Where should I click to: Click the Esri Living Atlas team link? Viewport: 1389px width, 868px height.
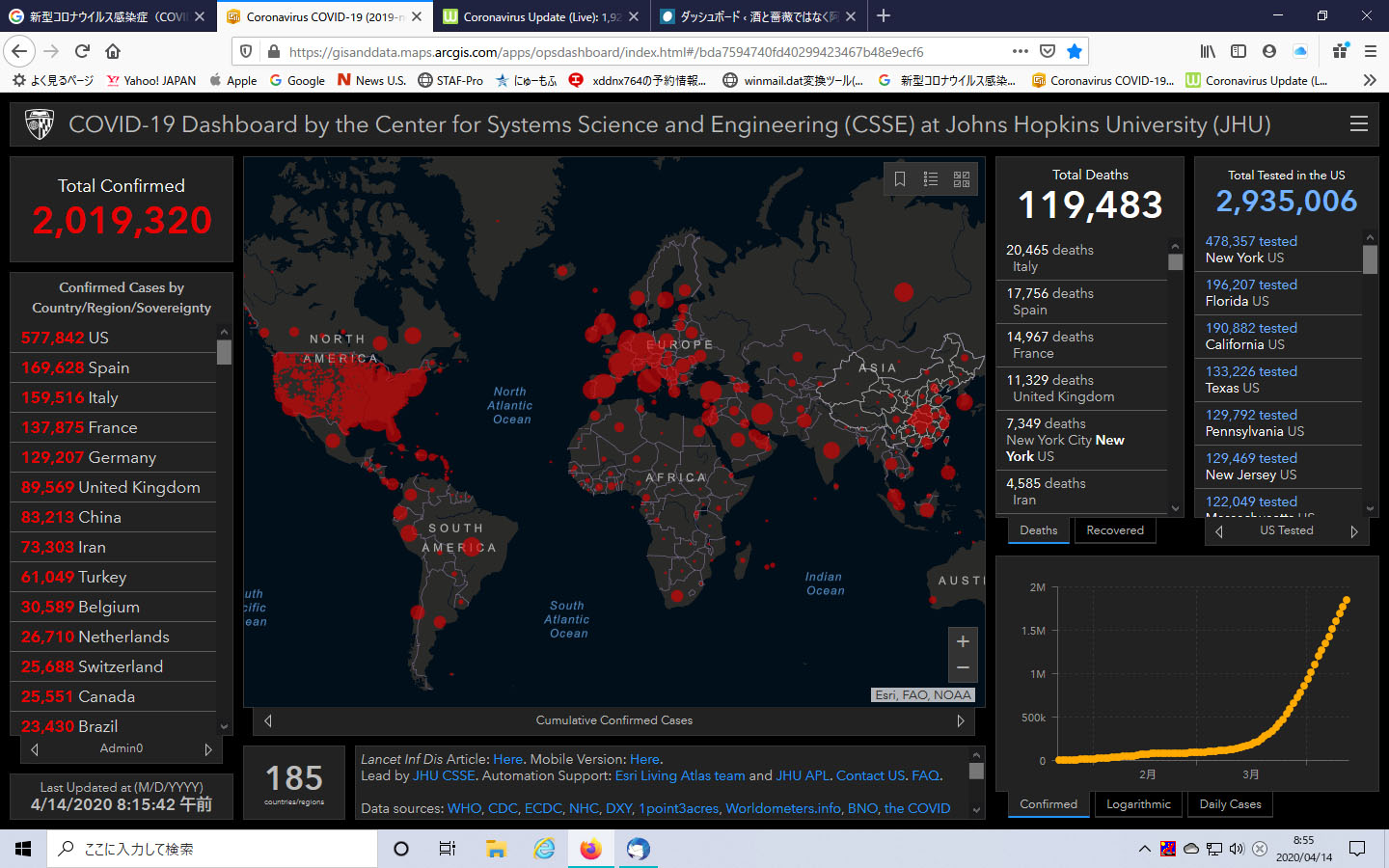click(x=680, y=775)
